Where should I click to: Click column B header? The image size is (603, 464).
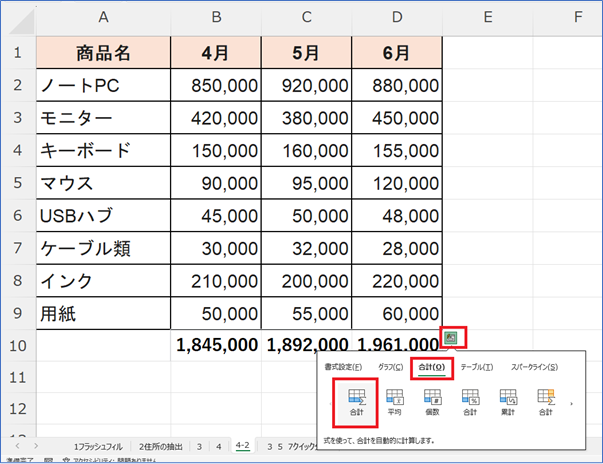[x=215, y=17]
